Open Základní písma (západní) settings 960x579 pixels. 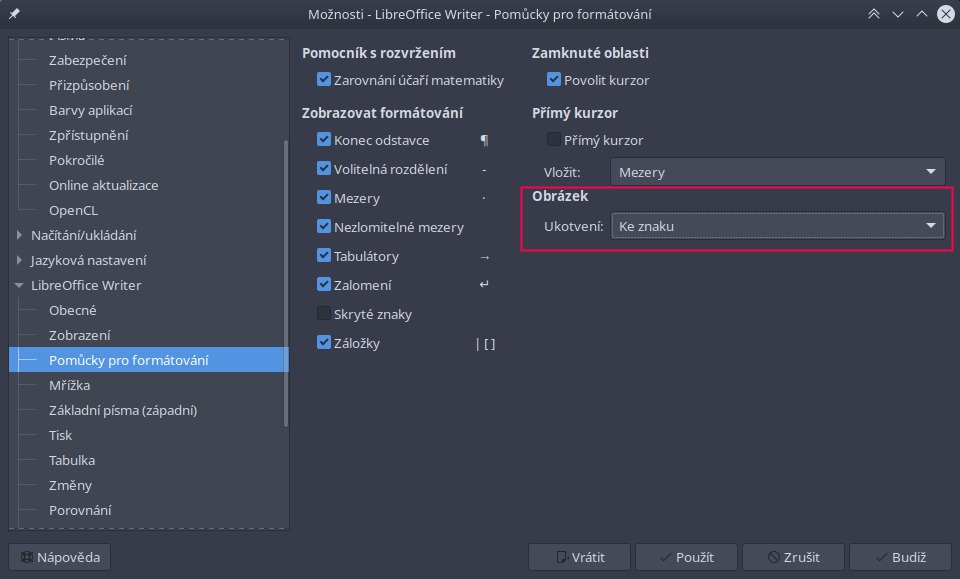coord(123,411)
